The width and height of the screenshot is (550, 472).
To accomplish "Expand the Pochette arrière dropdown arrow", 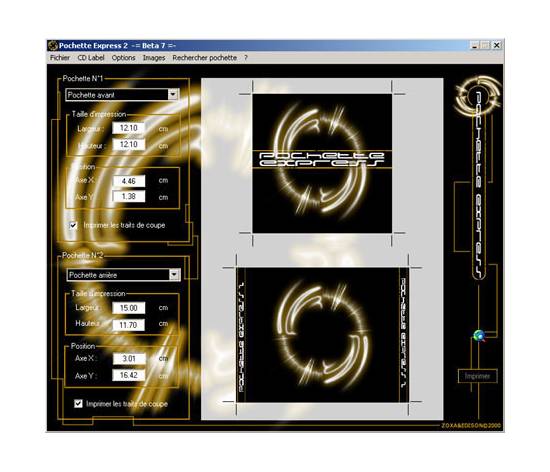I will (x=174, y=275).
